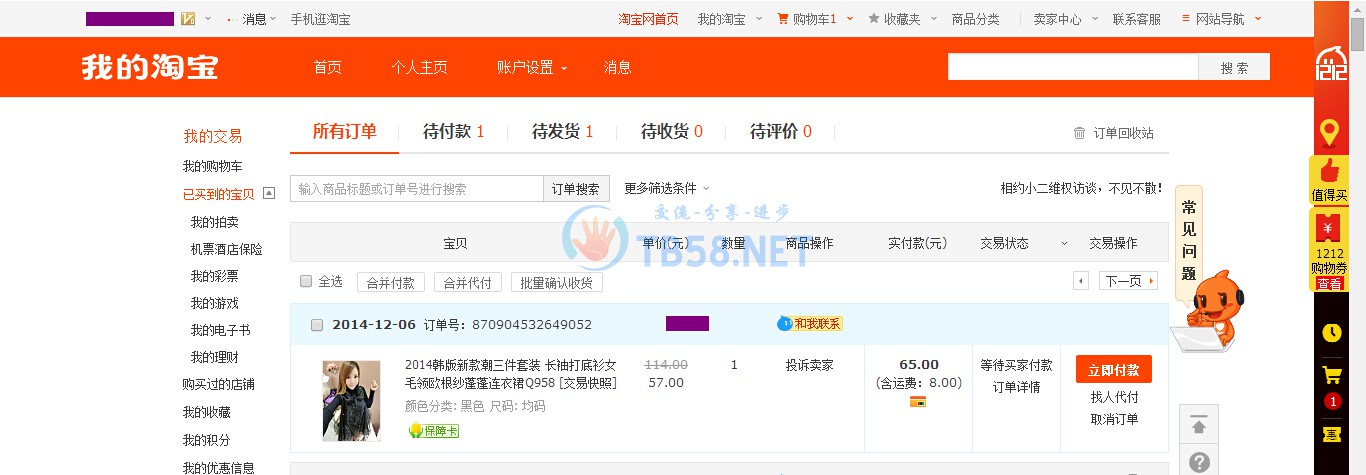Open the sidebar shopping cart icon
Viewport: 1366px width, 475px height.
pyautogui.click(x=1331, y=376)
